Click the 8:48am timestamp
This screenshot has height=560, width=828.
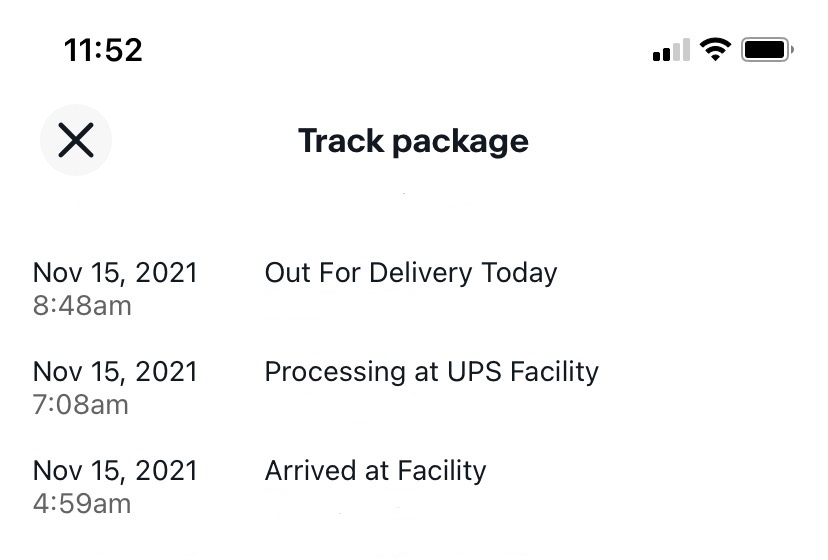point(82,305)
